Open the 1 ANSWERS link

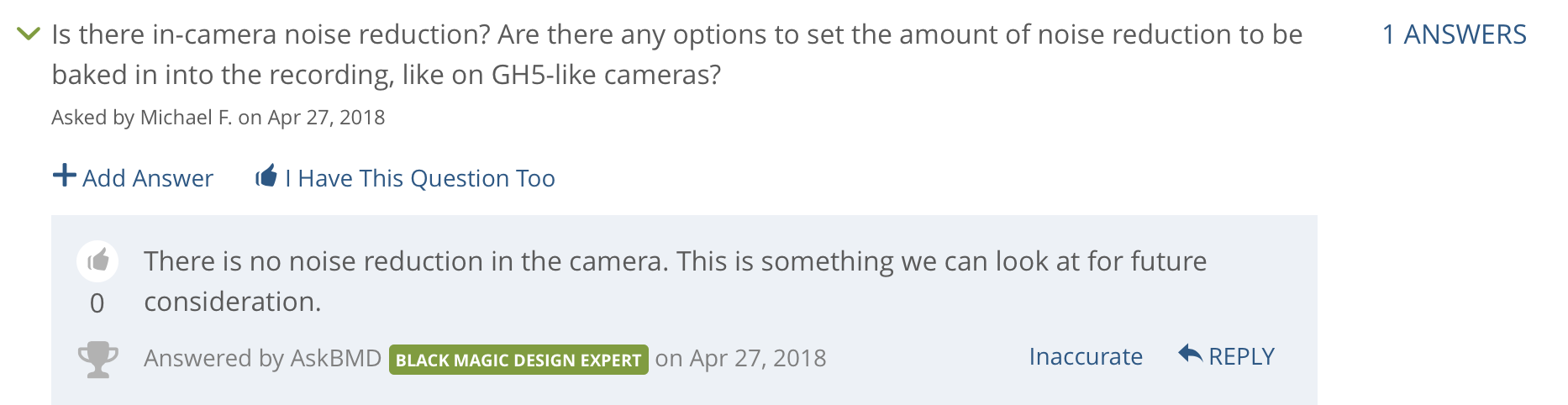click(x=1455, y=34)
